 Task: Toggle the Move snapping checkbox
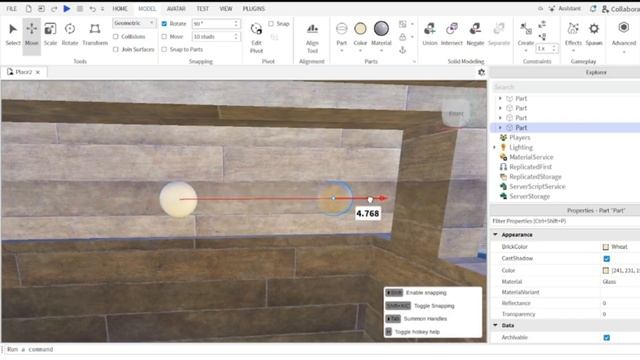[164, 36]
